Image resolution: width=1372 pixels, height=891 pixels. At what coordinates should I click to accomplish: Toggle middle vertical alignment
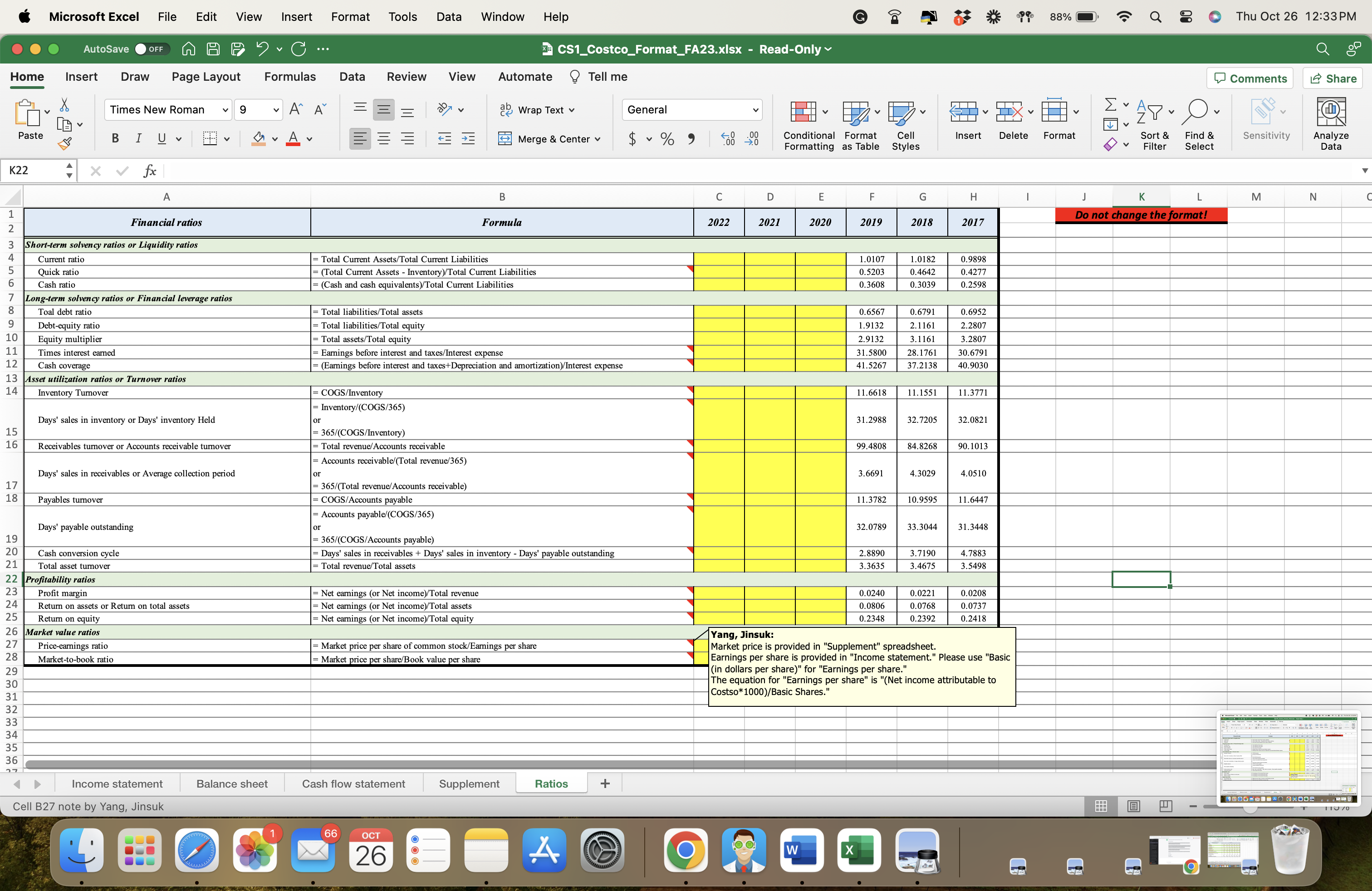tap(383, 109)
